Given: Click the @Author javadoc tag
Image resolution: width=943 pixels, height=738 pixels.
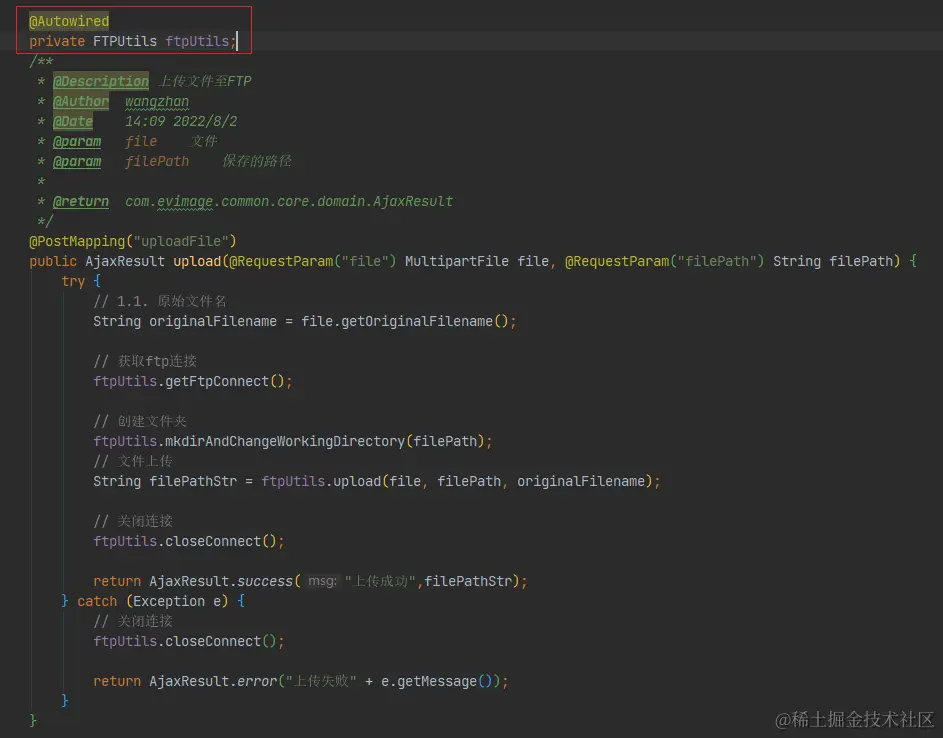Looking at the screenshot, I should 81,101.
